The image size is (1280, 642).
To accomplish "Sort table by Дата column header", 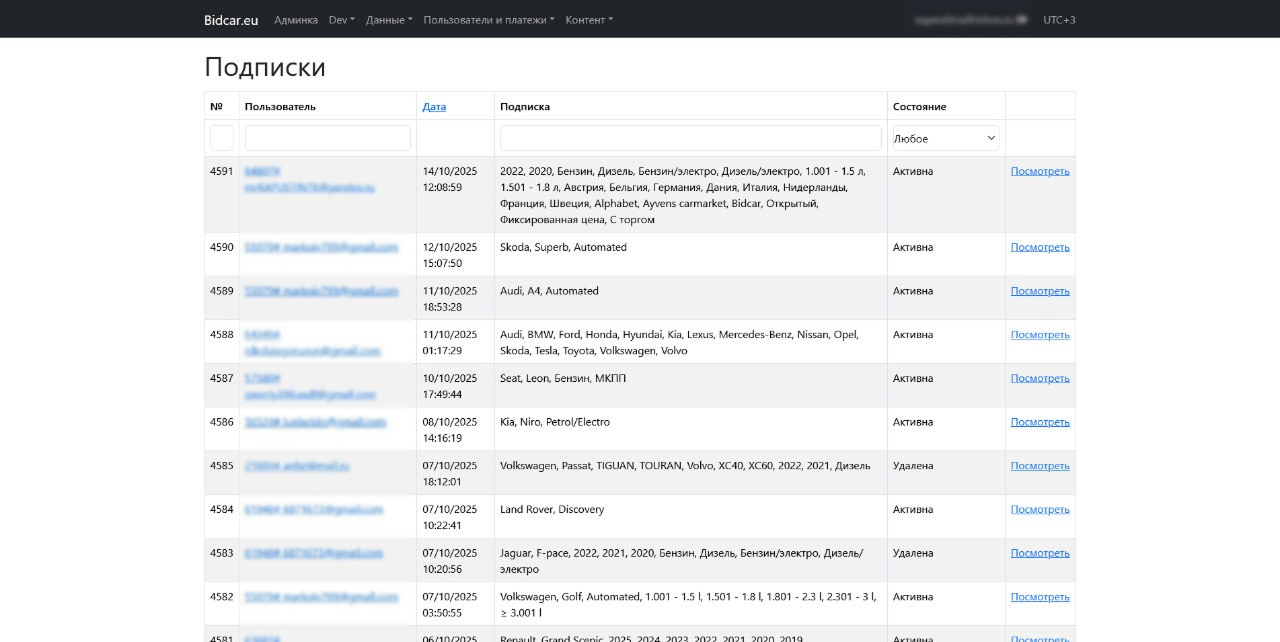I will coord(434,107).
